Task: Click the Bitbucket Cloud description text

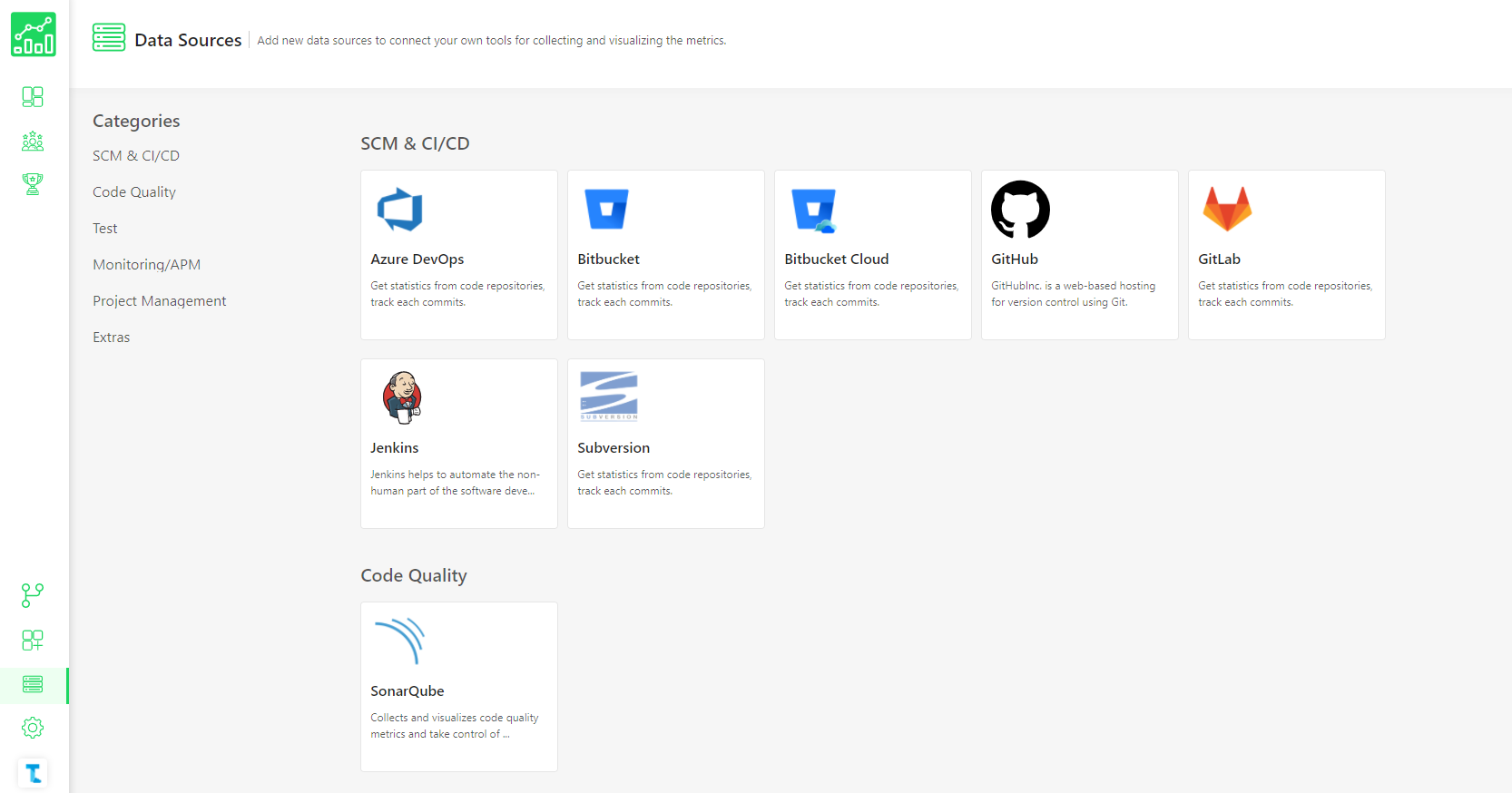Action: click(x=871, y=294)
